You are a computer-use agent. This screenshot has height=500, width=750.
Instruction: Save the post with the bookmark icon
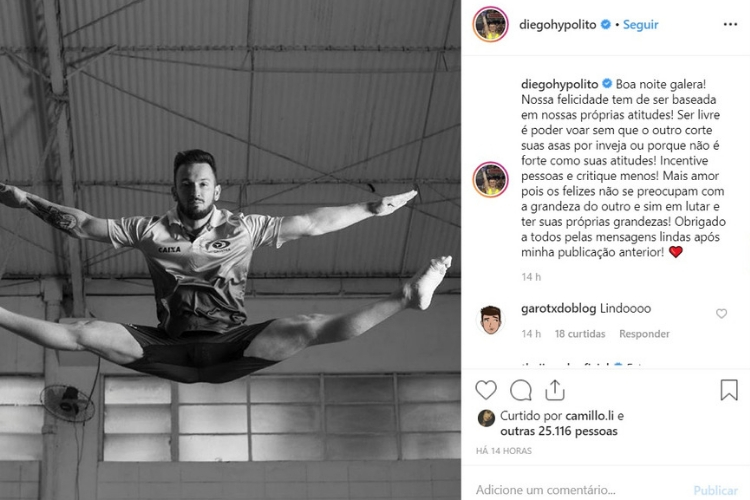point(729,389)
